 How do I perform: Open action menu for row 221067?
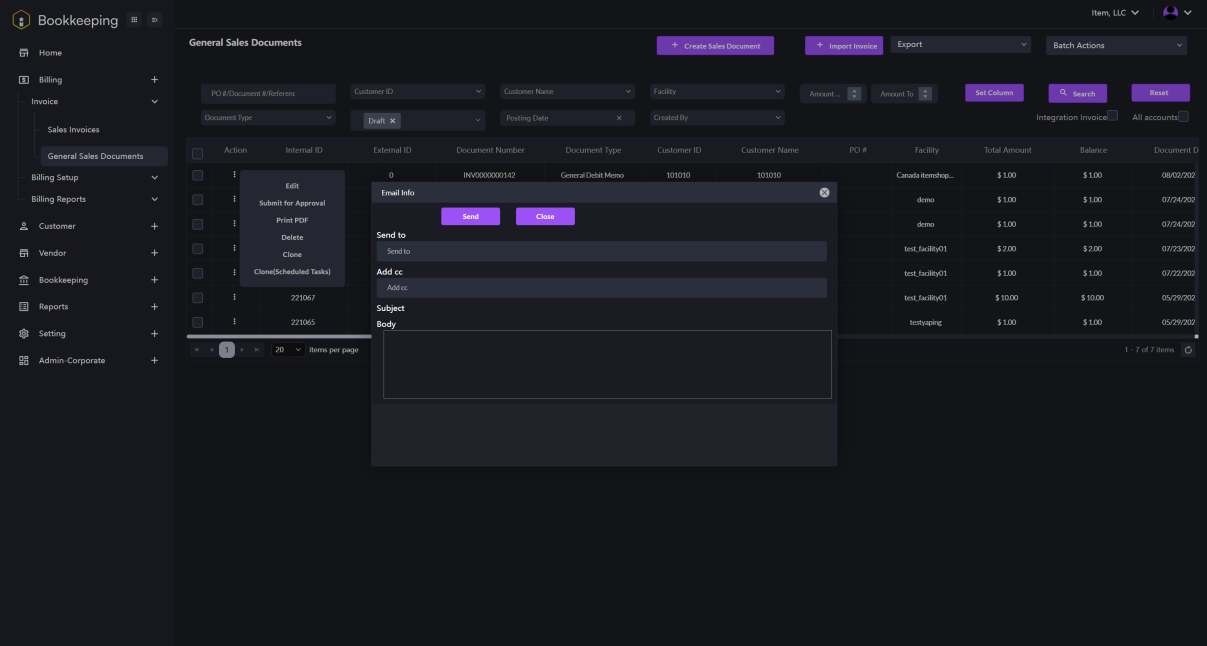click(x=235, y=297)
